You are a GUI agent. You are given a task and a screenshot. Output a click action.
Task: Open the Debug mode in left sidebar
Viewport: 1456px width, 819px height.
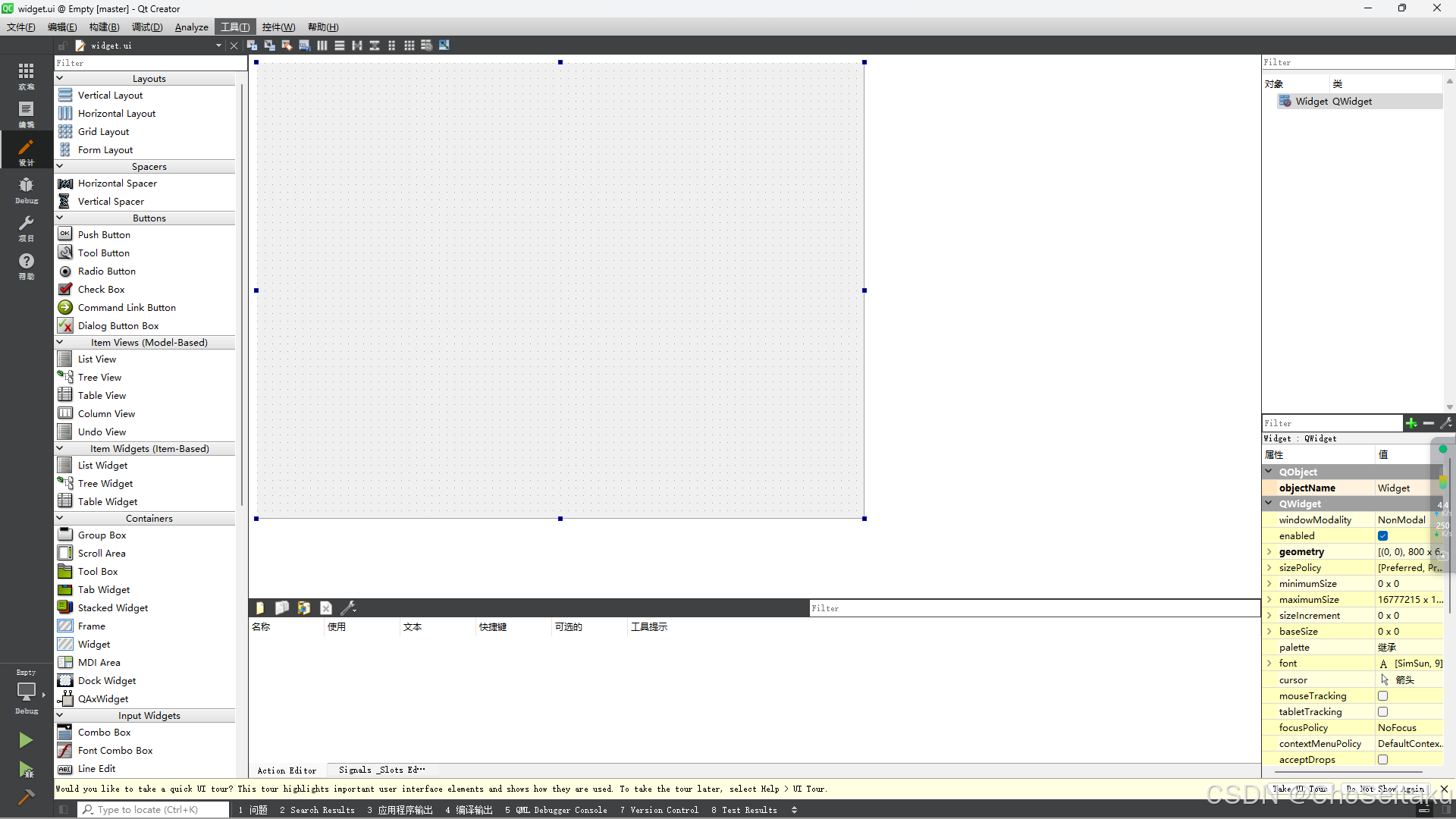click(x=26, y=190)
